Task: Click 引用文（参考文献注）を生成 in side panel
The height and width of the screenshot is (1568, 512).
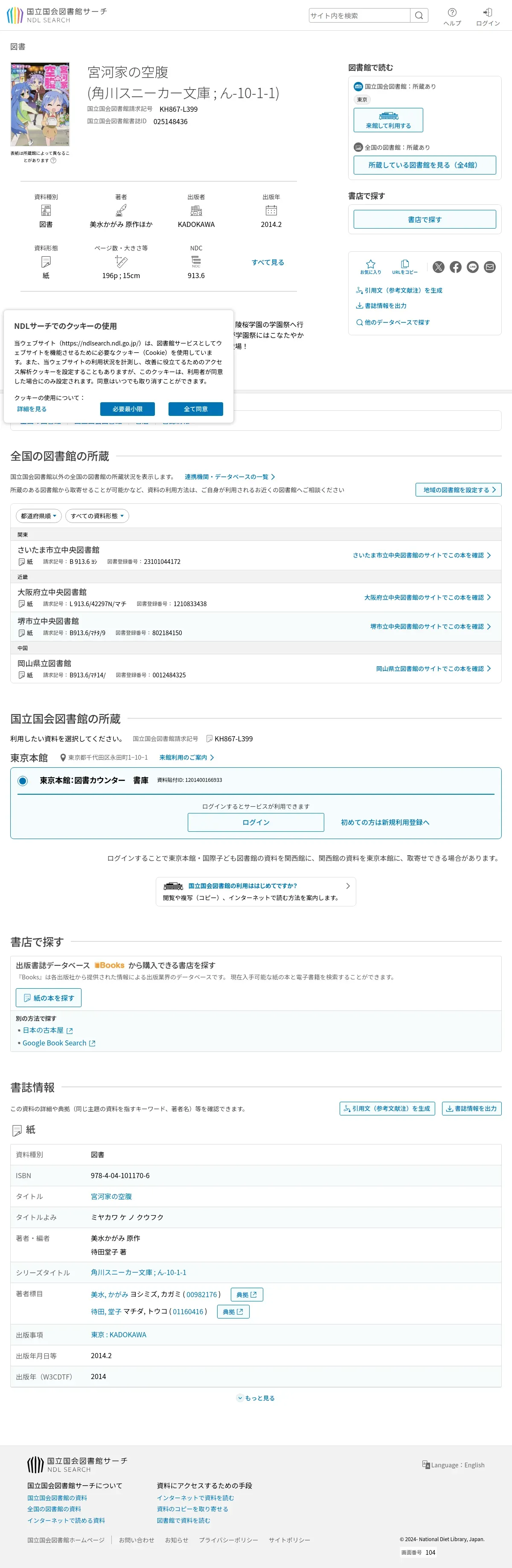Action: 399,290
